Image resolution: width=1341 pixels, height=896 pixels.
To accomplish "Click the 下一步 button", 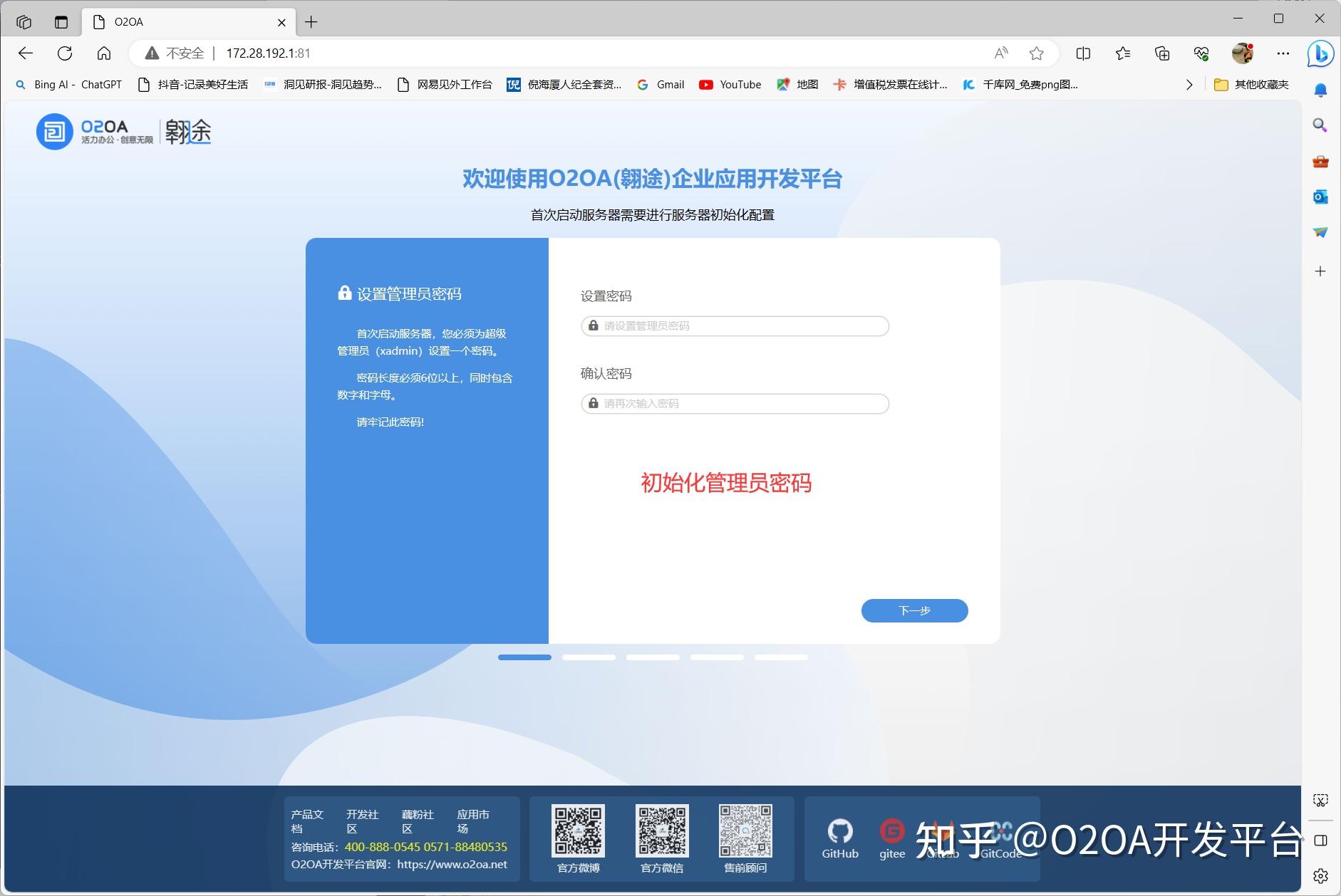I will coord(914,610).
